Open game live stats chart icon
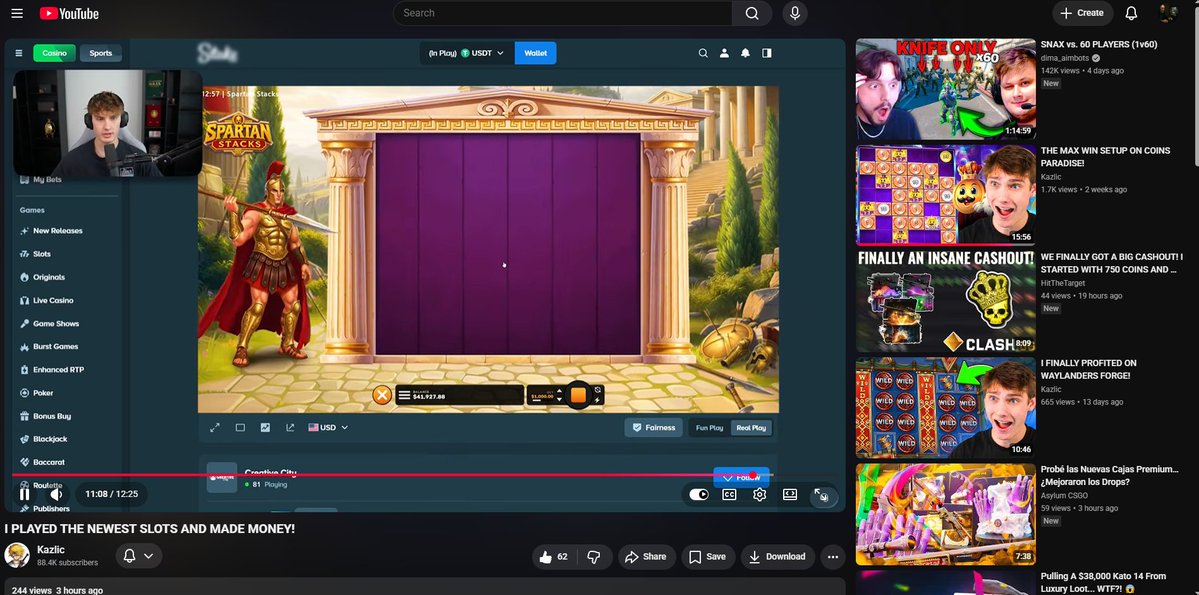Screen dimensions: 1199x595 tap(265, 428)
